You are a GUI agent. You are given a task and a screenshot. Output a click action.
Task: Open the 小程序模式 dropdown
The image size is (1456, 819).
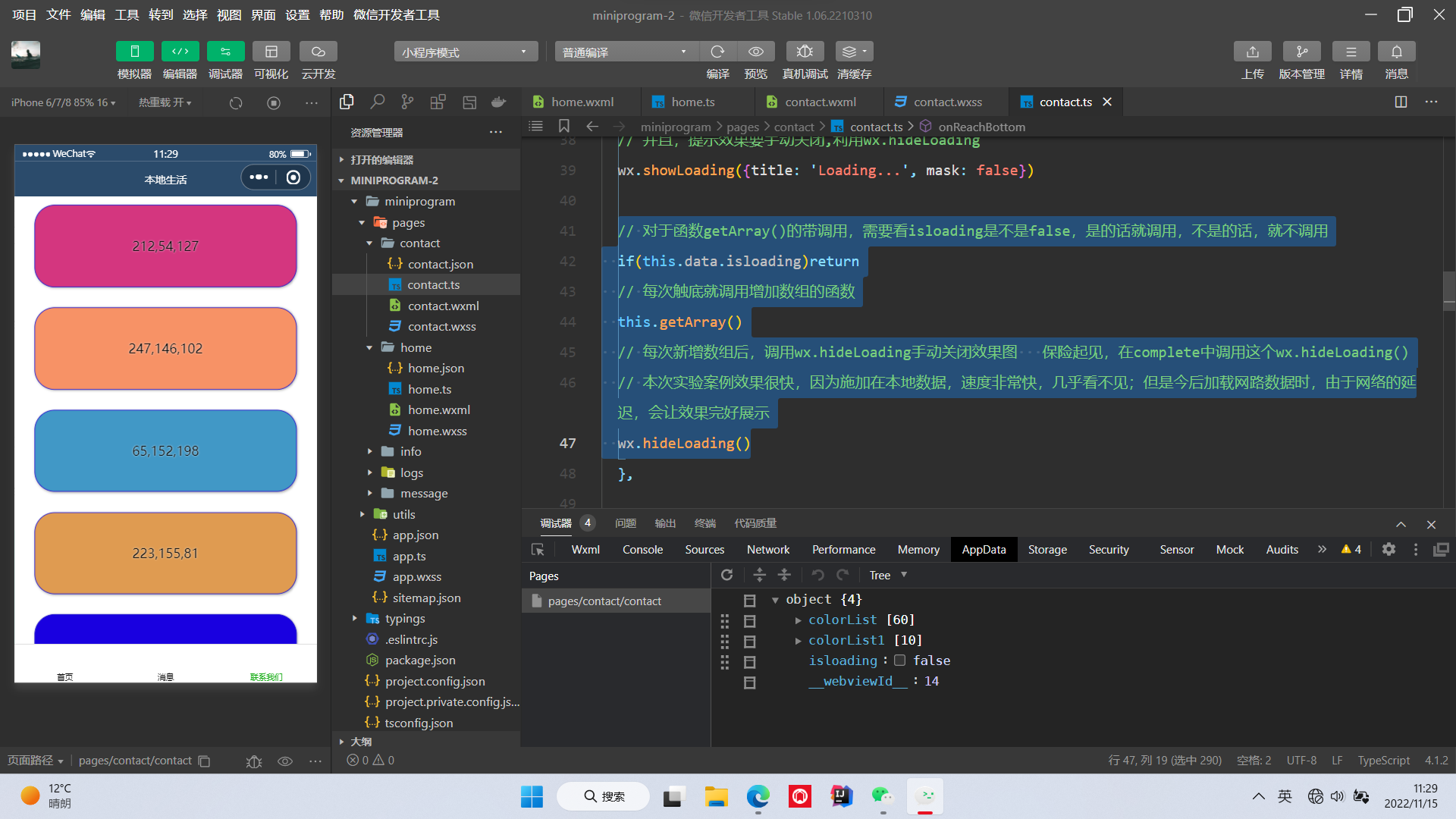point(465,52)
